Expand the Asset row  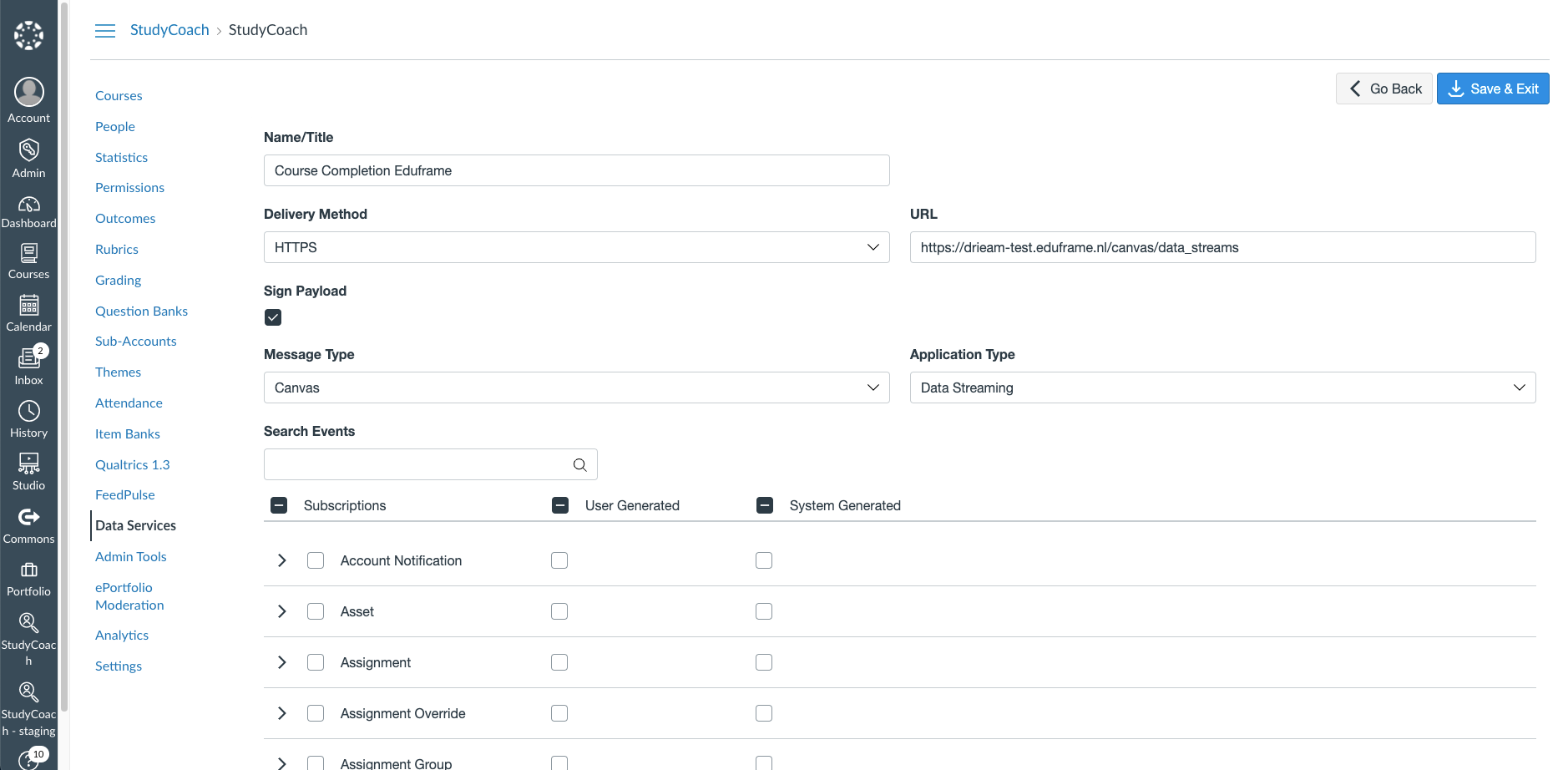(281, 611)
